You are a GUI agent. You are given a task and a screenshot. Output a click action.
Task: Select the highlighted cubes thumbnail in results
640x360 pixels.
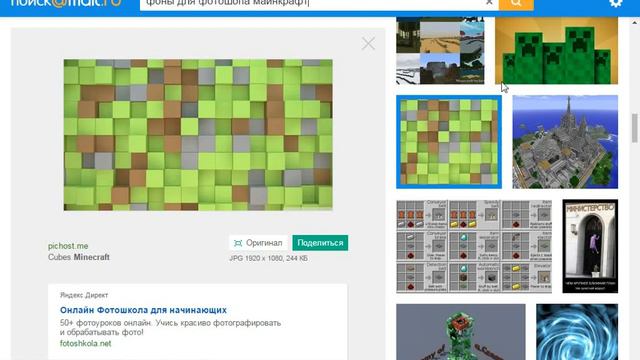coord(449,142)
